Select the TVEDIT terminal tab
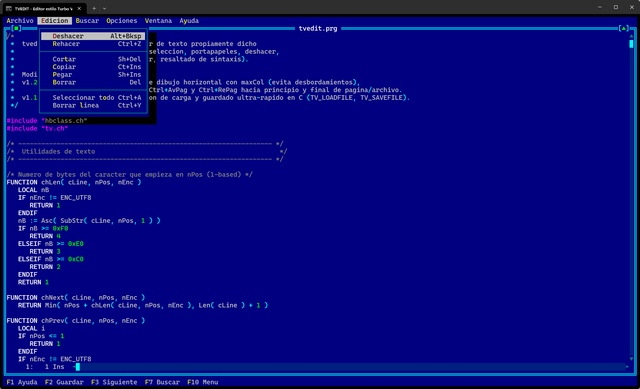The height and width of the screenshot is (389, 640). (x=44, y=9)
